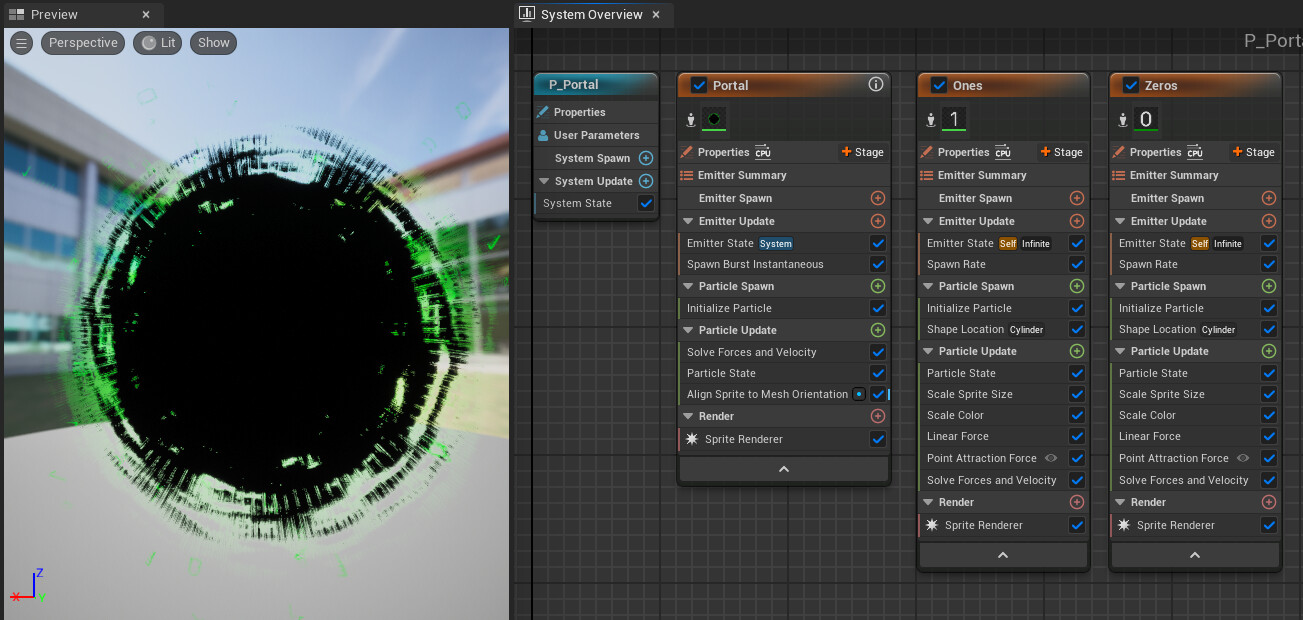The height and width of the screenshot is (620, 1303).
Task: Open the Preview viewport hamburger menu
Action: pyautogui.click(x=21, y=43)
